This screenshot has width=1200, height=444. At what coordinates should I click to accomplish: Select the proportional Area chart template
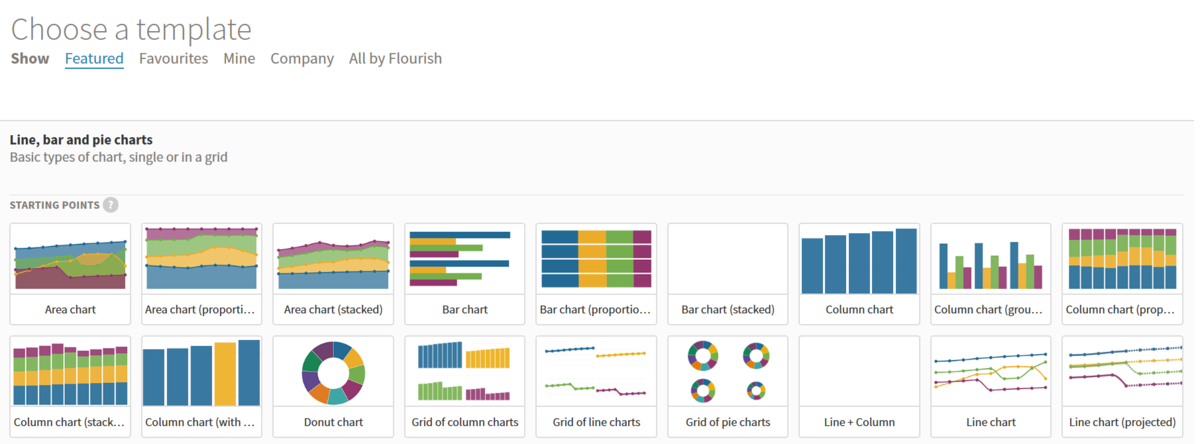(201, 273)
